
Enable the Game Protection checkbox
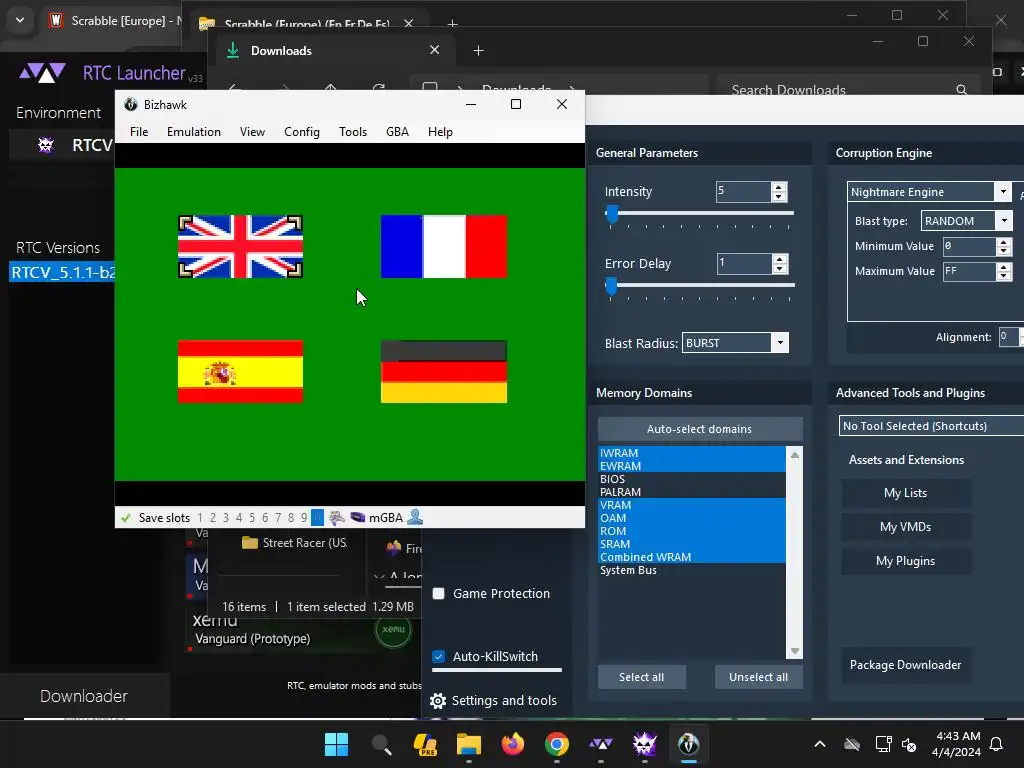coord(439,594)
